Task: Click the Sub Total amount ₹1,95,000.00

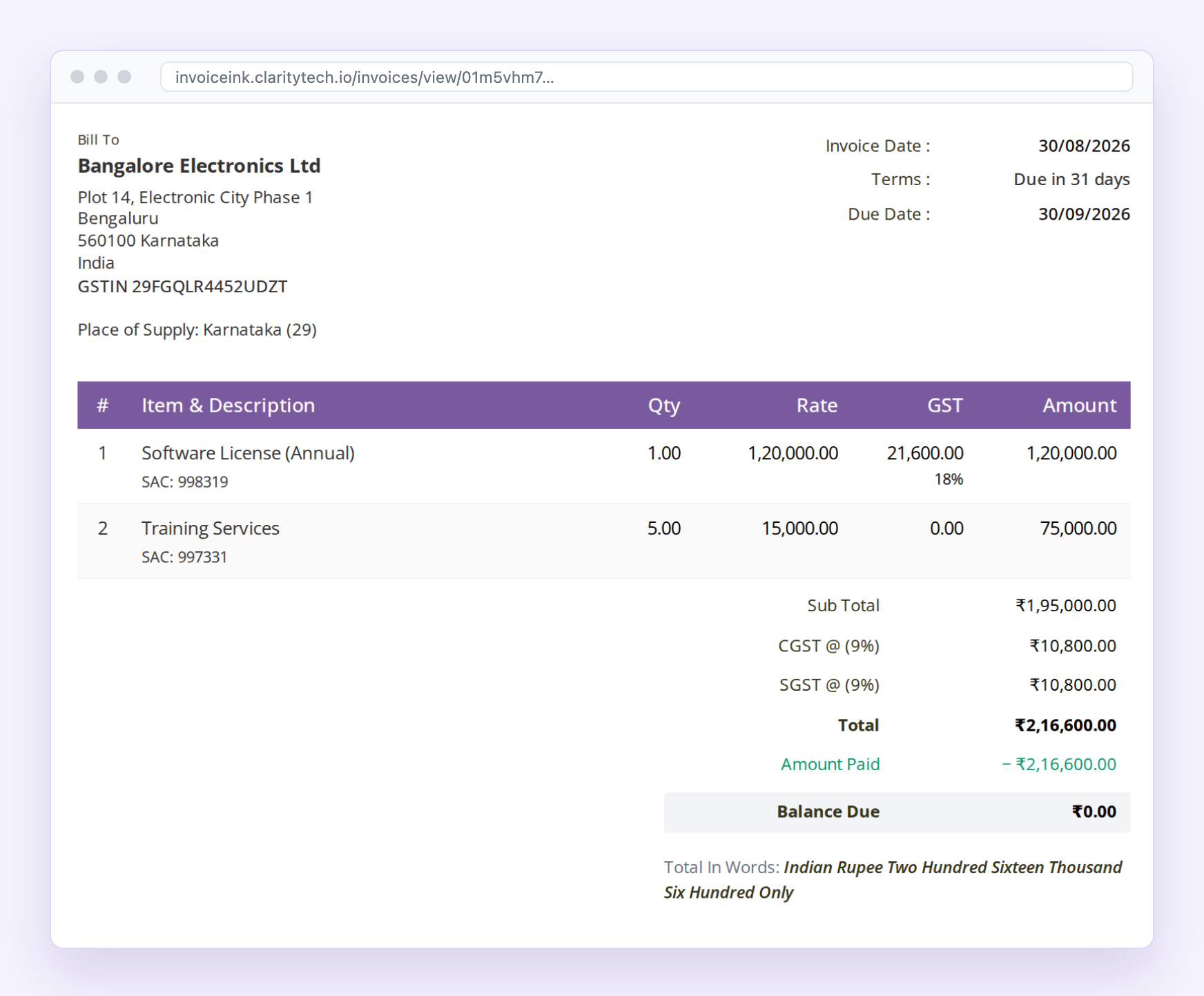Action: click(x=1066, y=606)
